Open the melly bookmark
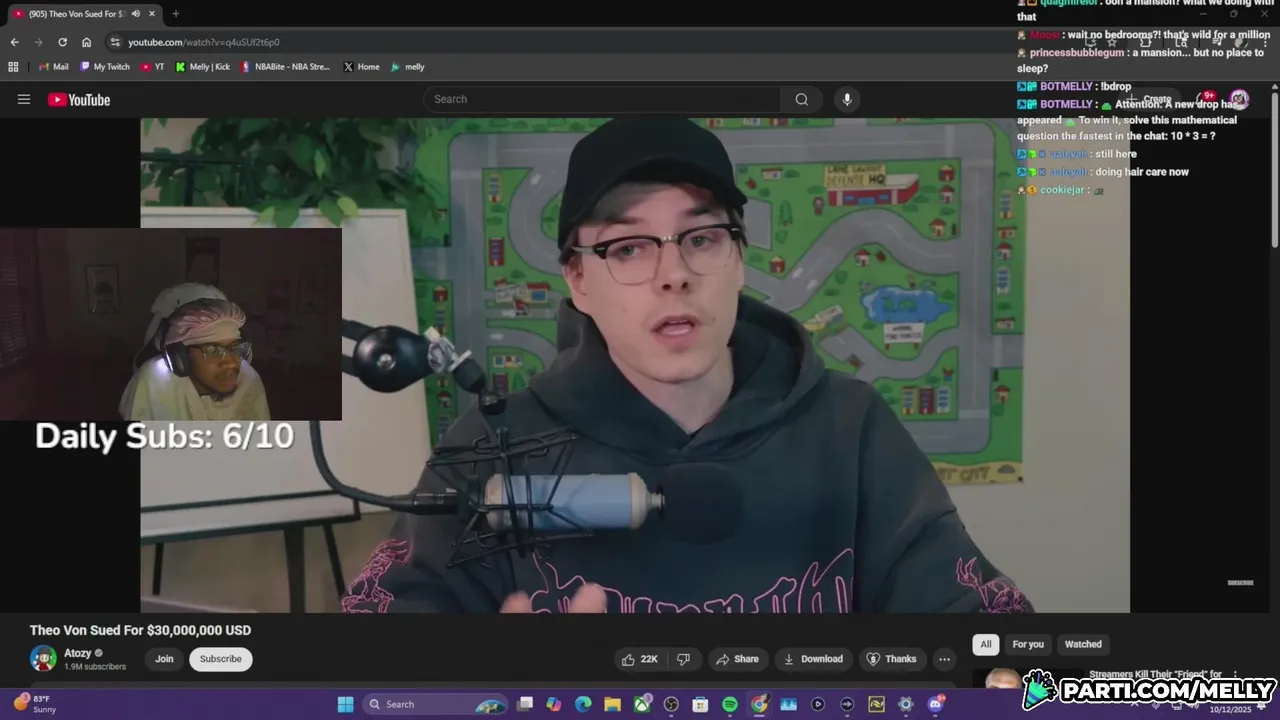Image resolution: width=1280 pixels, height=720 pixels. coord(408,67)
